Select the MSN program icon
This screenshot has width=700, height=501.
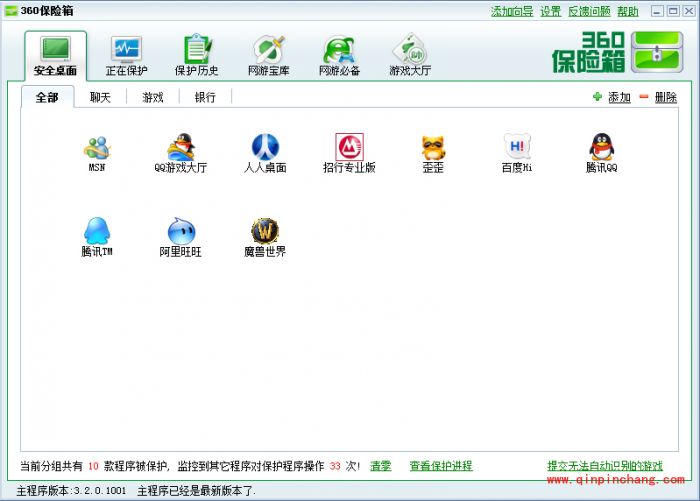[x=97, y=147]
